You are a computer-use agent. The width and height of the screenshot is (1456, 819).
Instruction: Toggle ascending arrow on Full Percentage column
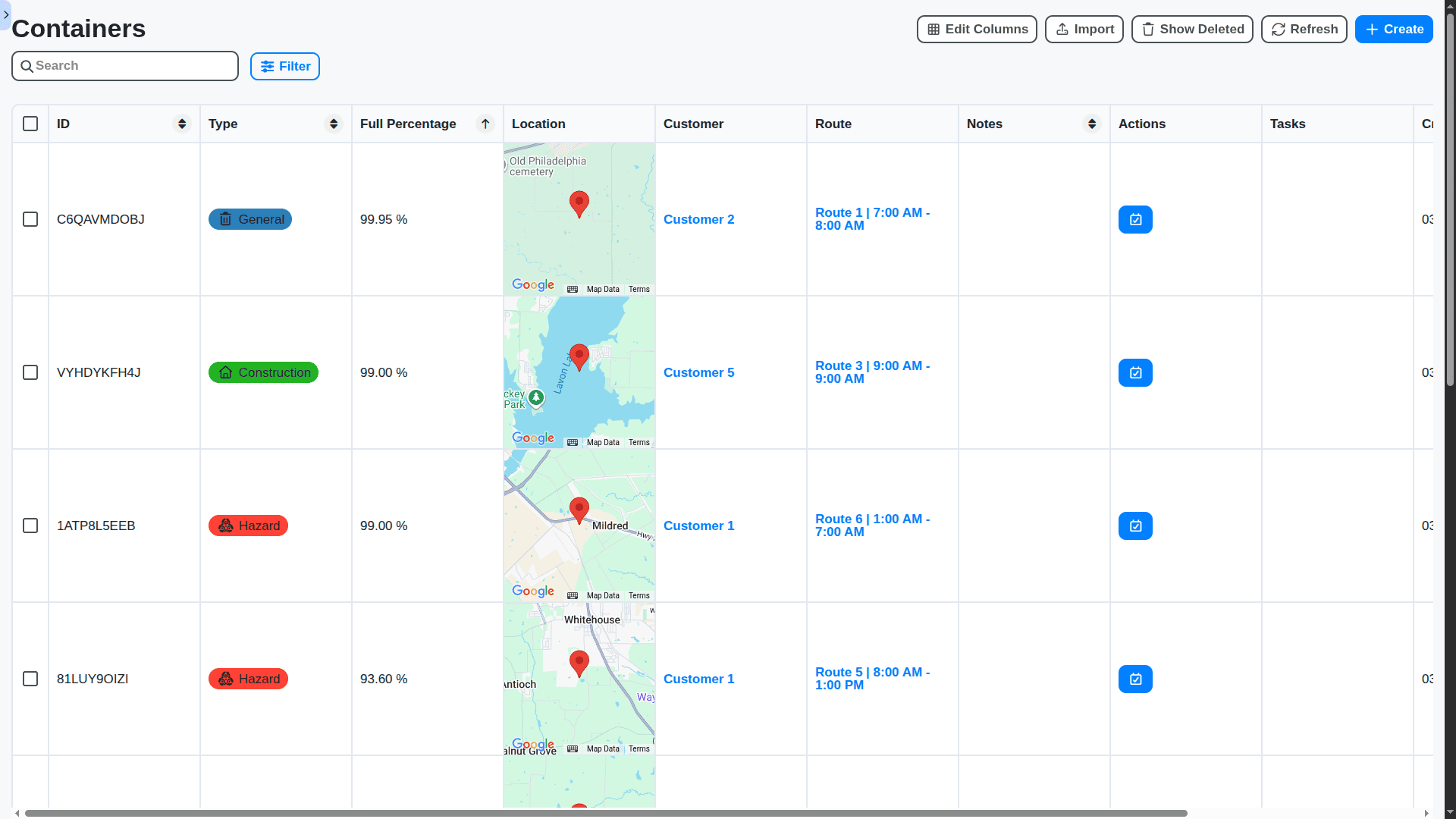tap(485, 124)
